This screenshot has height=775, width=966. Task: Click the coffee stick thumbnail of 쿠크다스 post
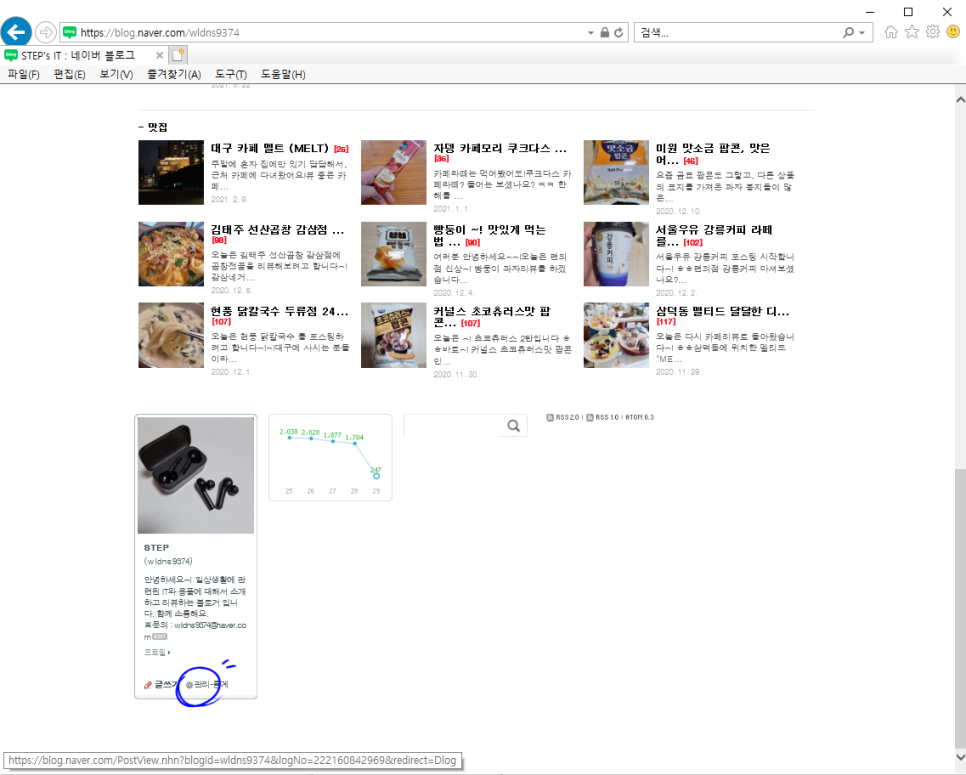pyautogui.click(x=393, y=172)
